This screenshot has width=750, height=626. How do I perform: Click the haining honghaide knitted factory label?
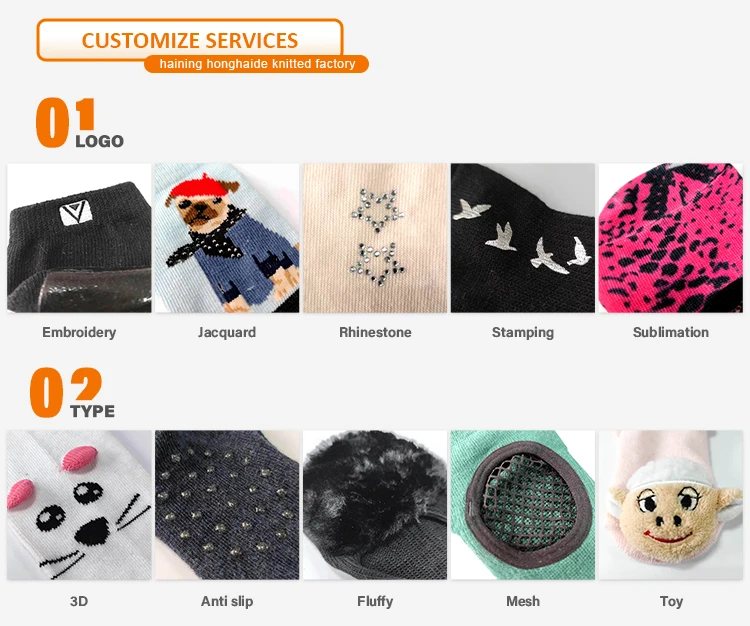[257, 64]
